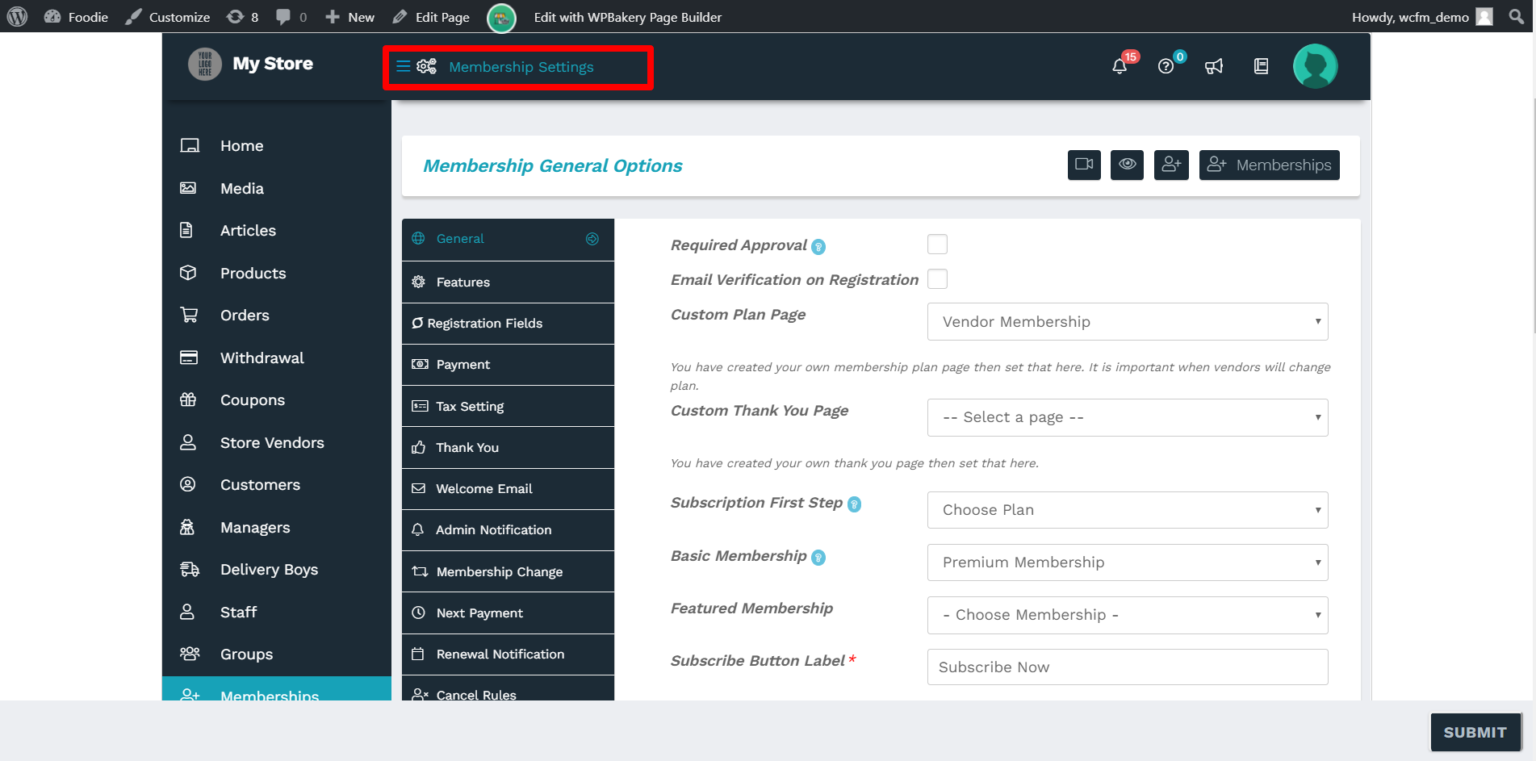Open the Subscription First Step dropdown
The height and width of the screenshot is (761, 1536).
tap(1127, 510)
